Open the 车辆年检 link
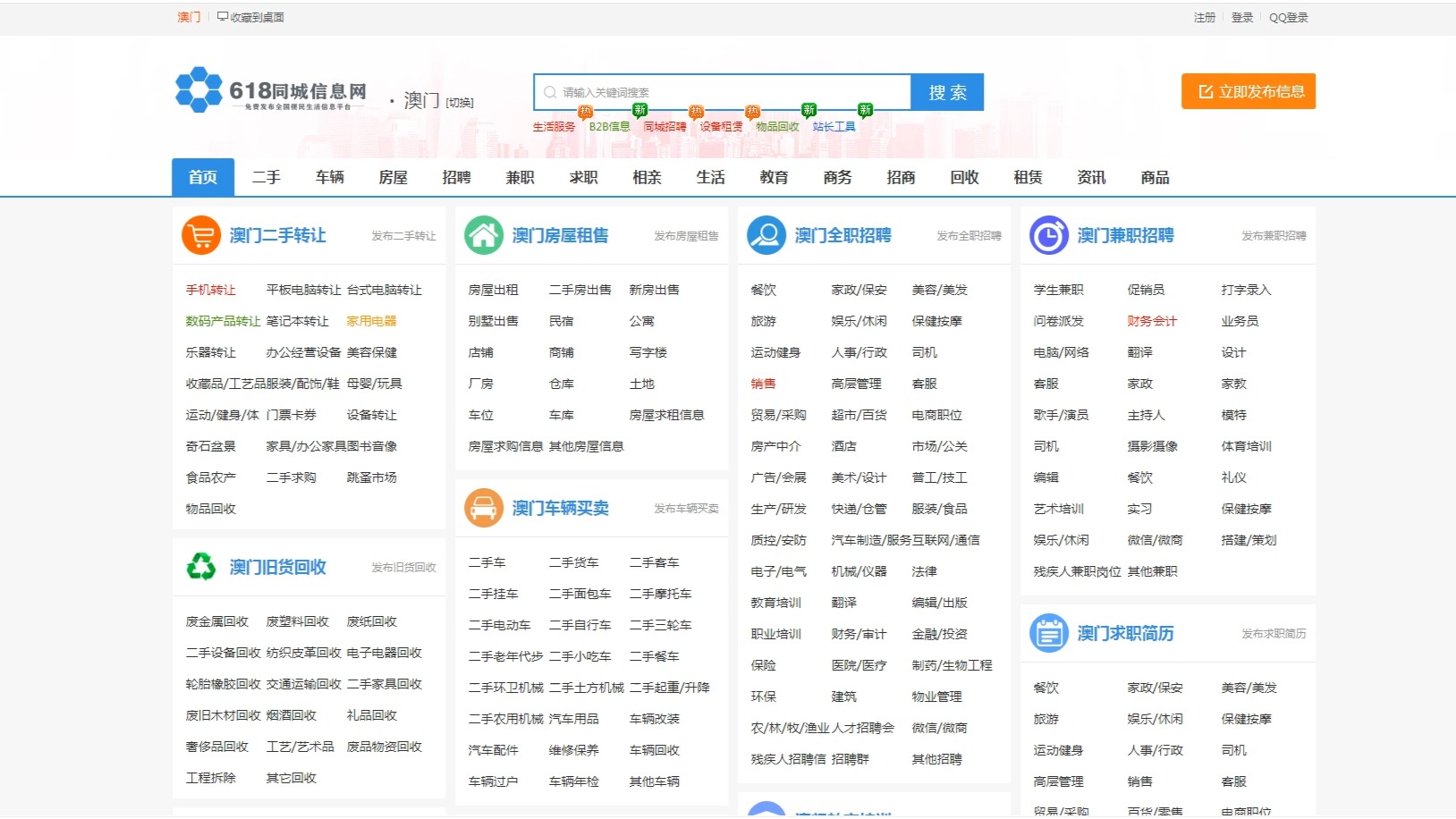1456x819 pixels. click(574, 781)
